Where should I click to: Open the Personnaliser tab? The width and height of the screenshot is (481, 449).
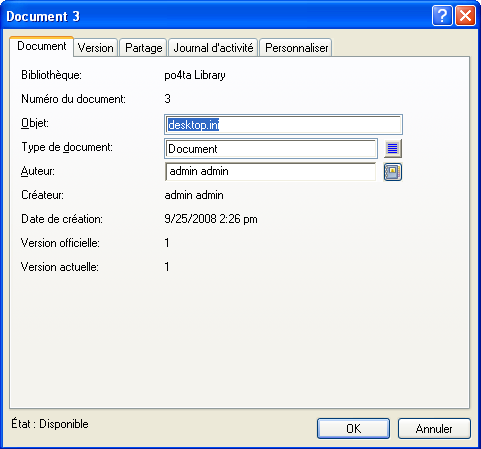[x=296, y=48]
